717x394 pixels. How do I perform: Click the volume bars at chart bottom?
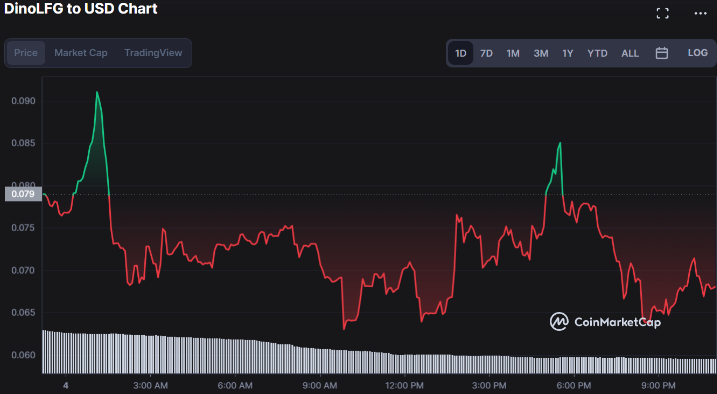point(379,351)
